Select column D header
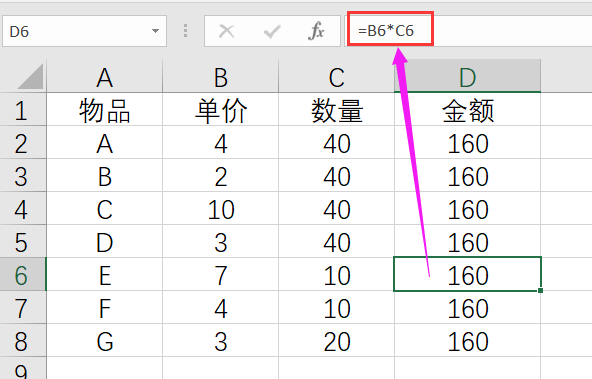 point(467,77)
